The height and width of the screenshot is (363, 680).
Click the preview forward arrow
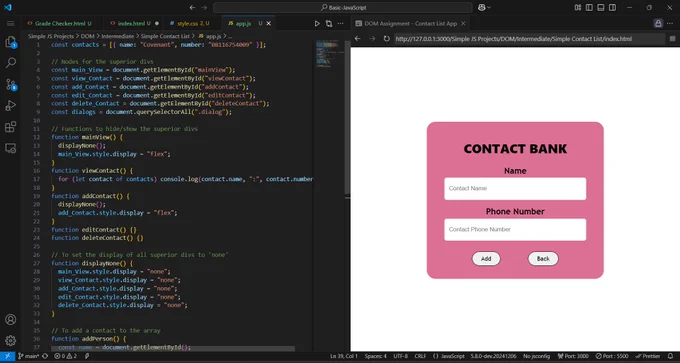coord(372,39)
